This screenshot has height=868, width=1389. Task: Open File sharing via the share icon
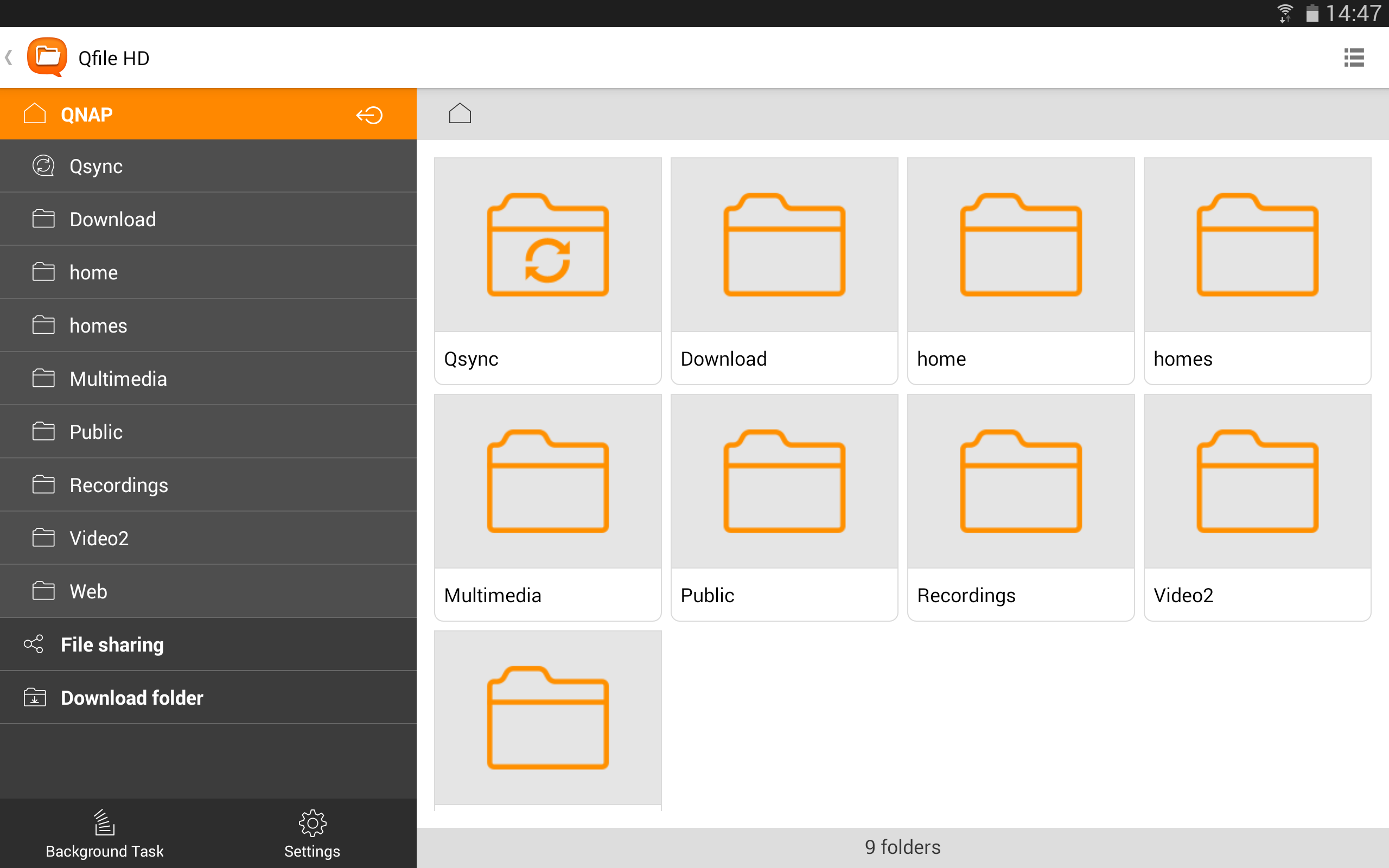[34, 644]
